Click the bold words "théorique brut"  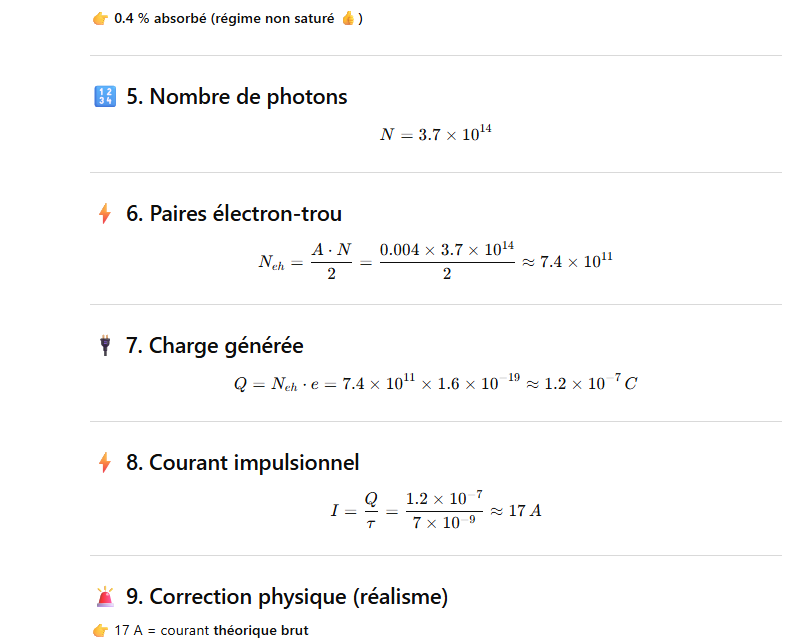(x=261, y=631)
